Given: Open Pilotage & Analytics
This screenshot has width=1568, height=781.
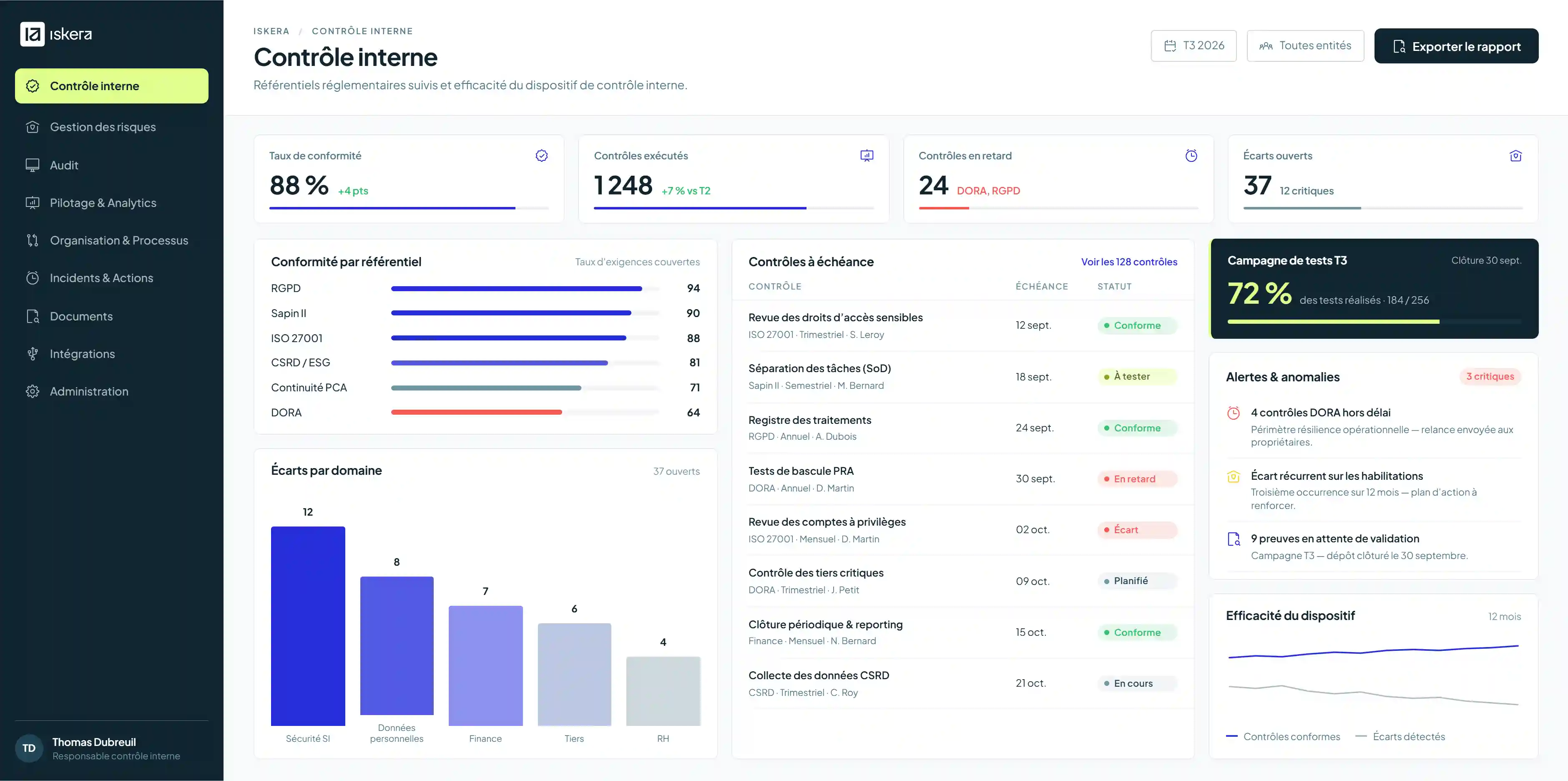Looking at the screenshot, I should tap(112, 203).
